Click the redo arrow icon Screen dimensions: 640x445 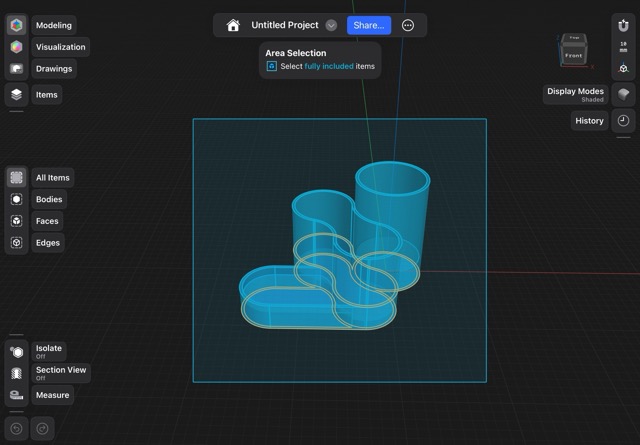coord(42,428)
